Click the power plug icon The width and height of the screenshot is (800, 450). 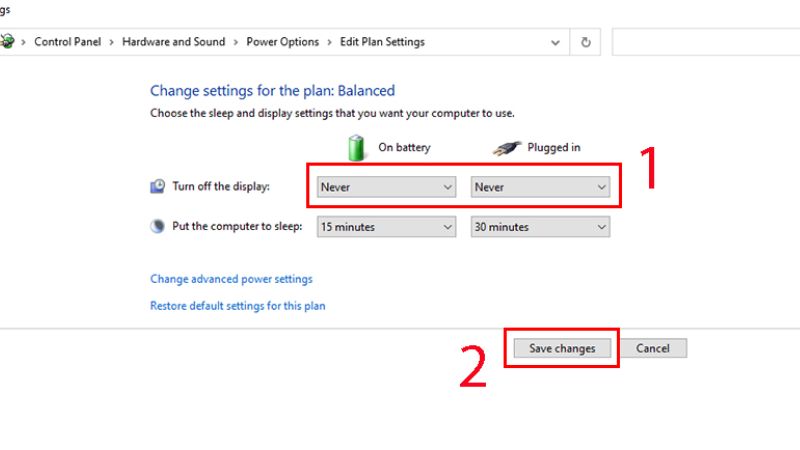[507, 147]
